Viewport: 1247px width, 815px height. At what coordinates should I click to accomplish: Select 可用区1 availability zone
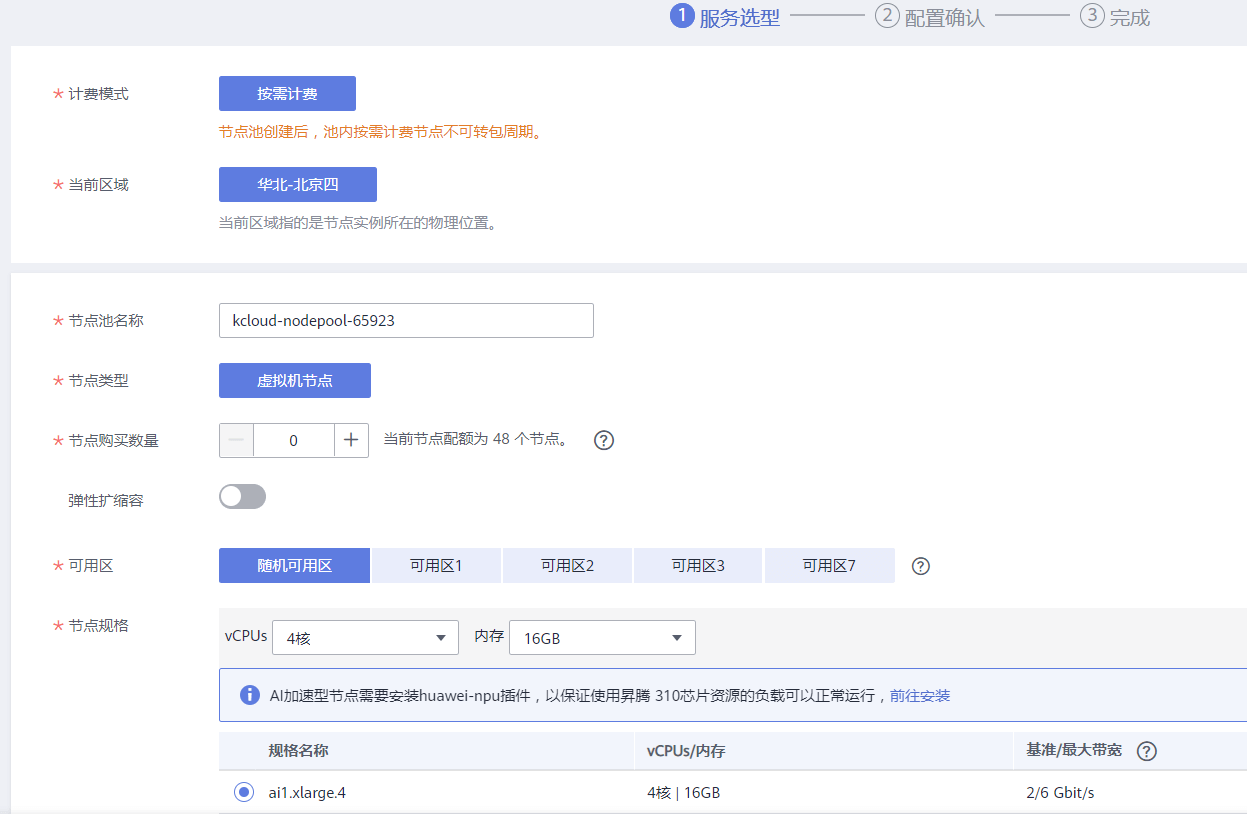pos(436,565)
